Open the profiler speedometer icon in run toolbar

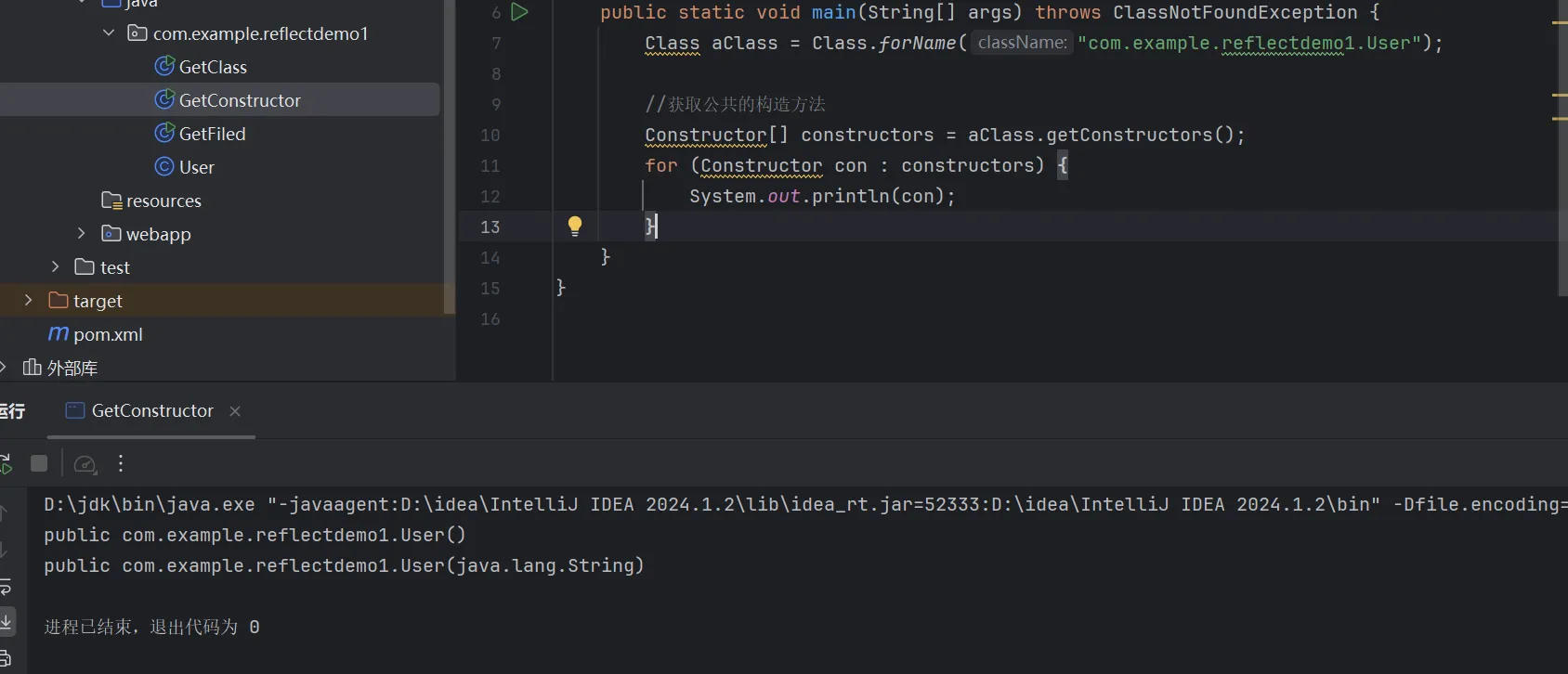coord(85,464)
